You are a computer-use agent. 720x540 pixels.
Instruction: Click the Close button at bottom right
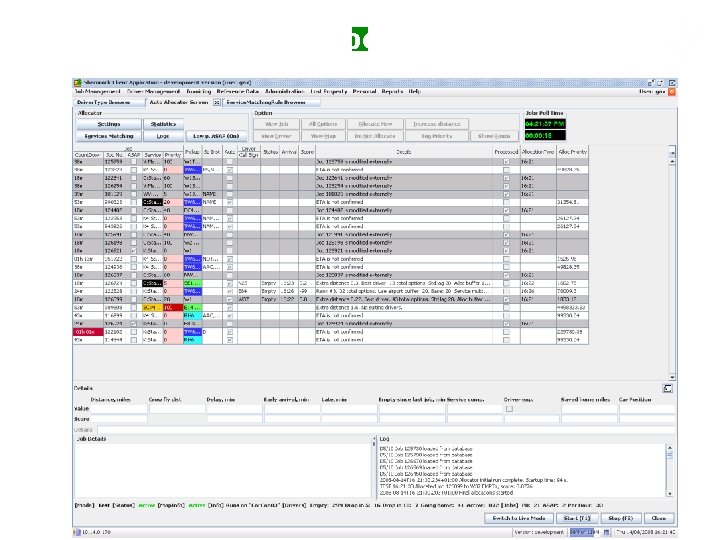click(658, 518)
